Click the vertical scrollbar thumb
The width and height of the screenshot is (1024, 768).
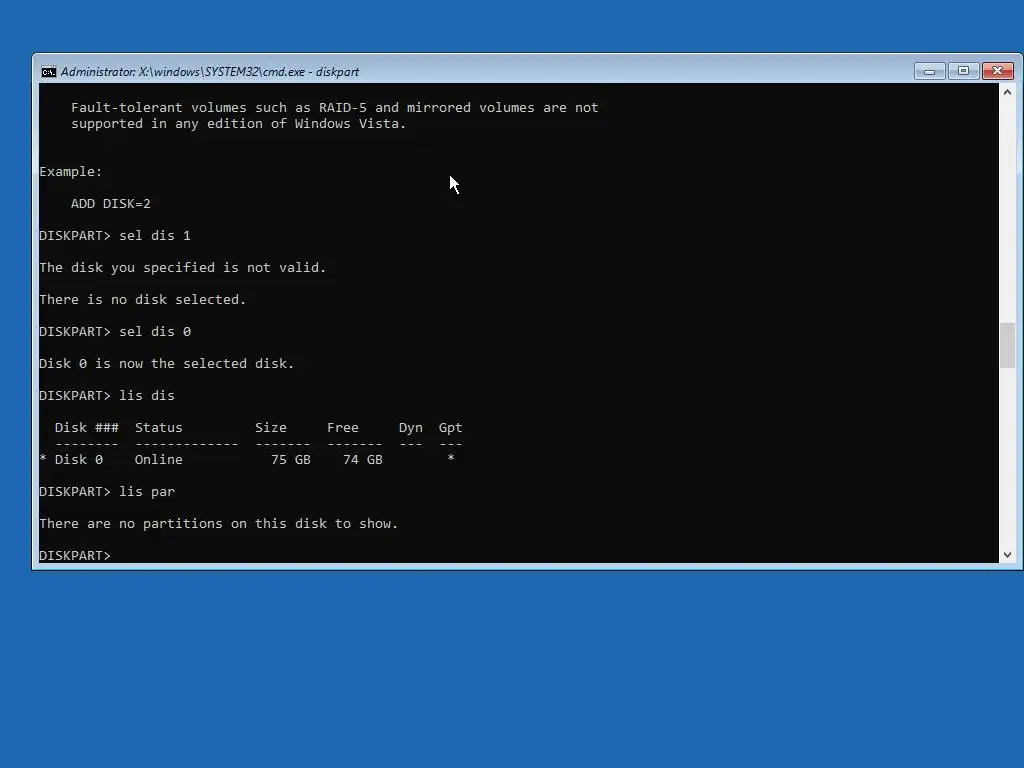pos(1007,345)
